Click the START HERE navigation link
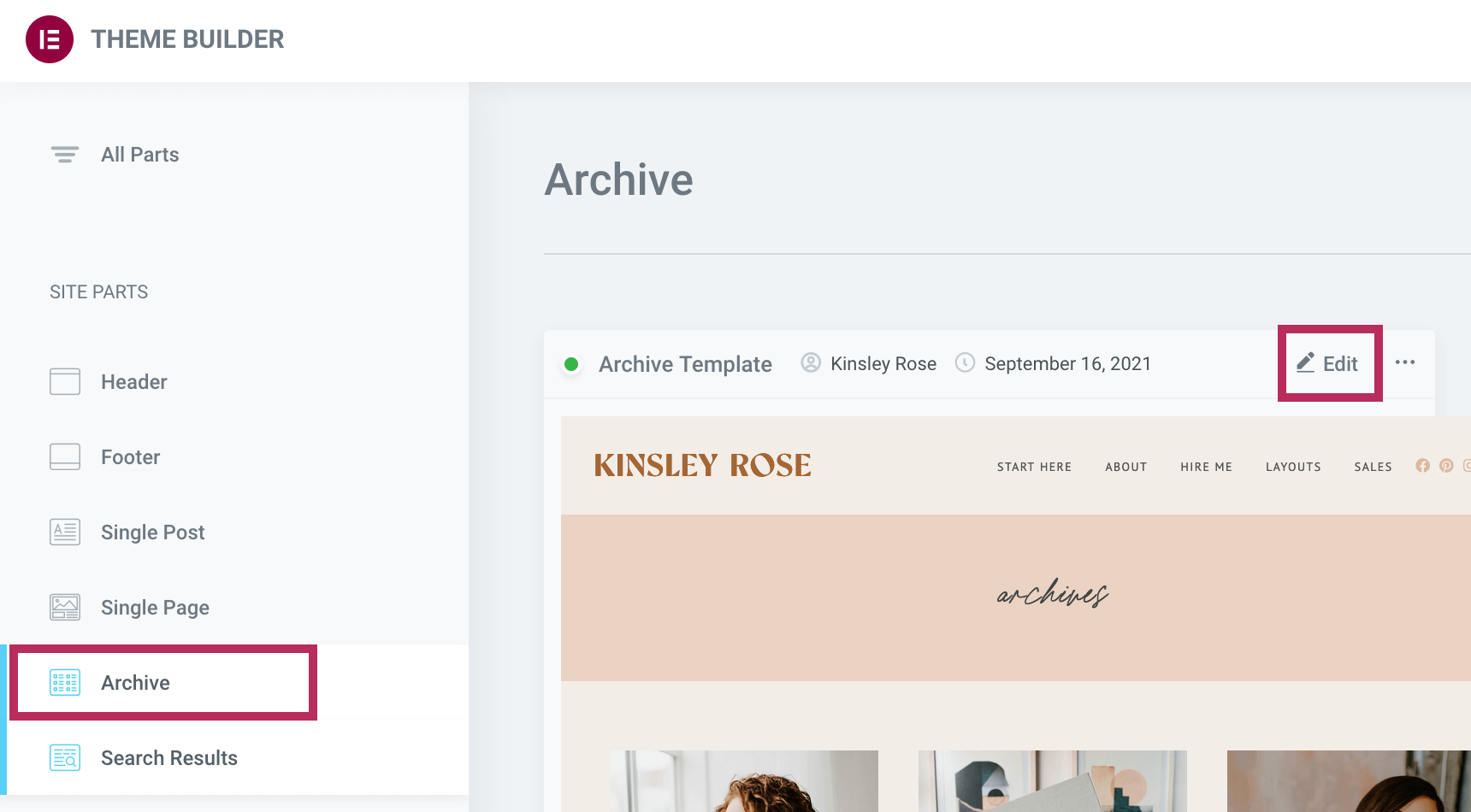The height and width of the screenshot is (812, 1471). [x=1034, y=467]
